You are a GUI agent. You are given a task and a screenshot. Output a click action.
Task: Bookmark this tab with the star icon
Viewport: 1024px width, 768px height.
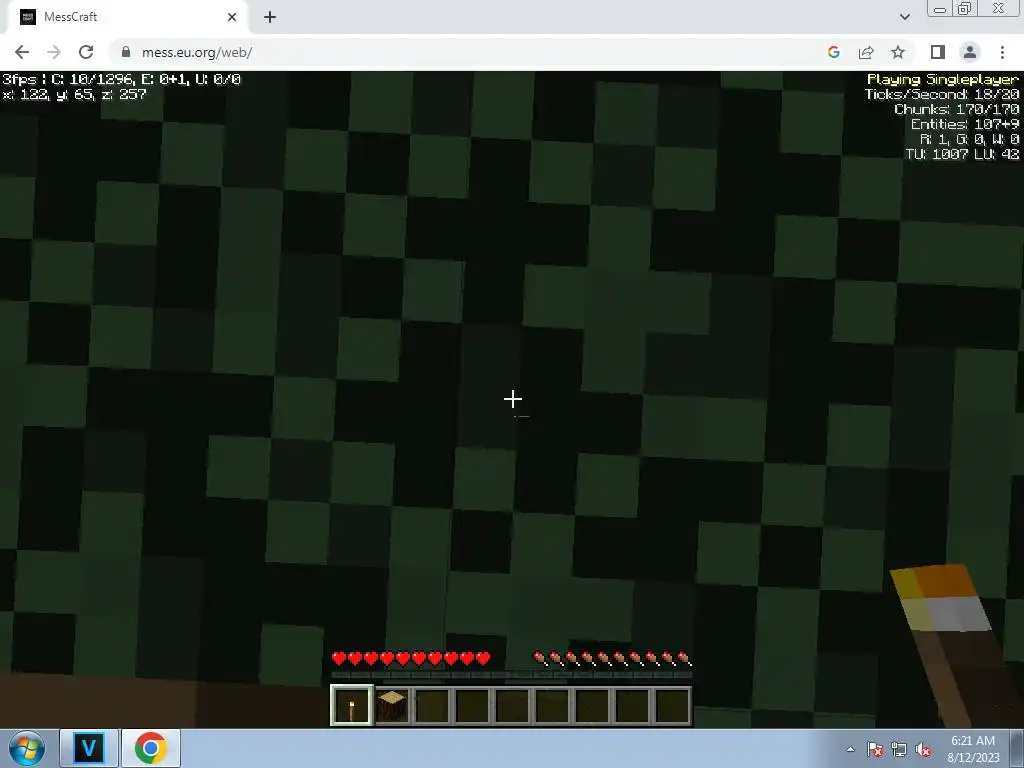click(898, 52)
